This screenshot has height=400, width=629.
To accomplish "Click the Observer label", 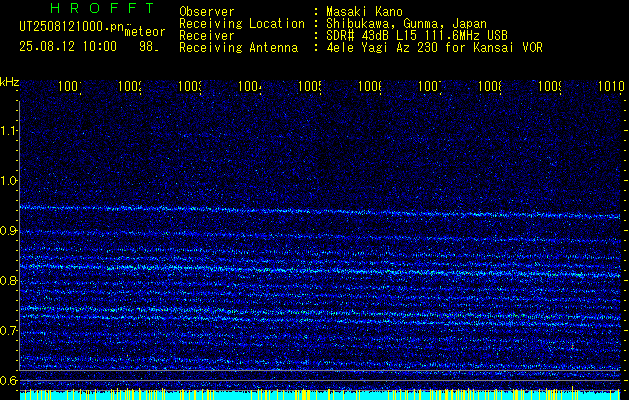I will coord(207,12).
